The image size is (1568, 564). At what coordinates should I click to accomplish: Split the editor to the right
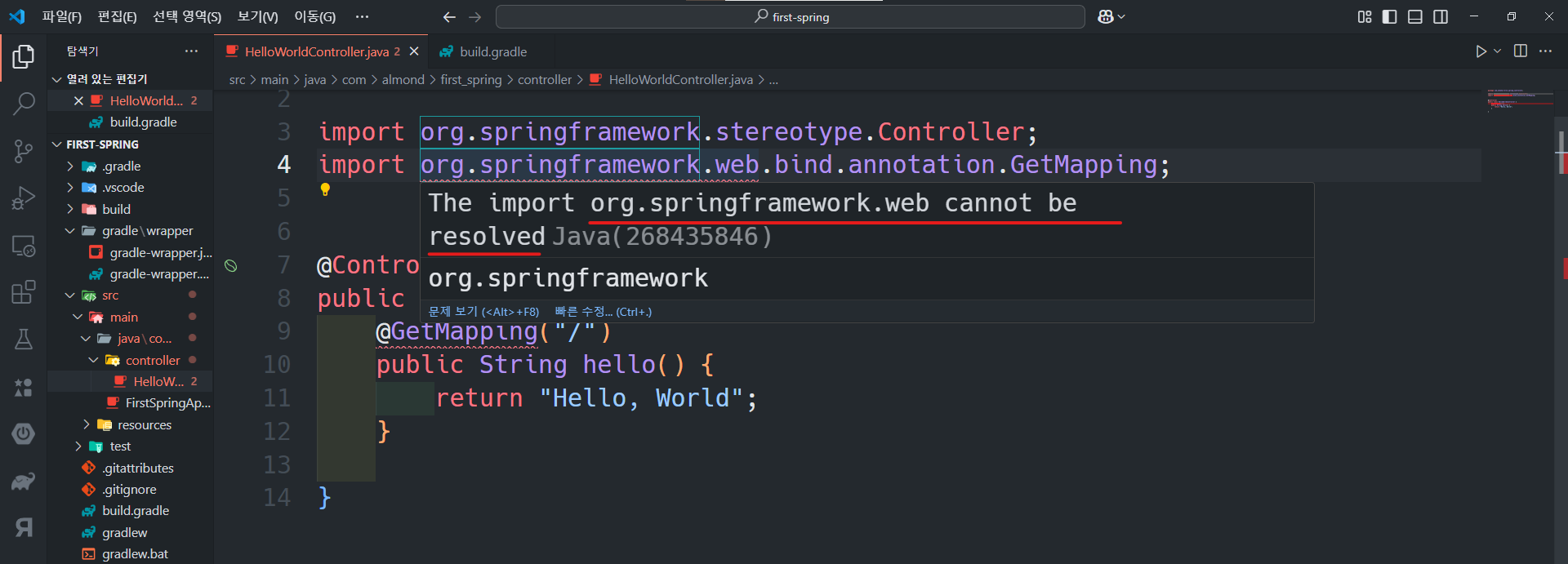(1521, 51)
